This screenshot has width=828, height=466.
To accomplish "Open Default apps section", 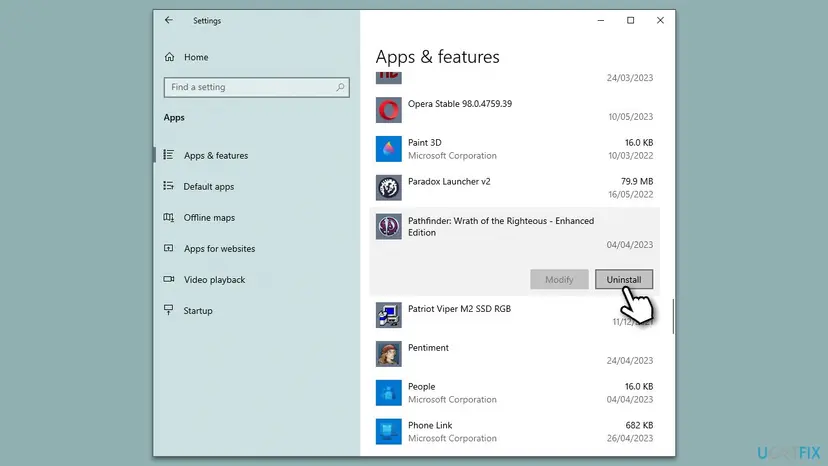I will point(209,187).
